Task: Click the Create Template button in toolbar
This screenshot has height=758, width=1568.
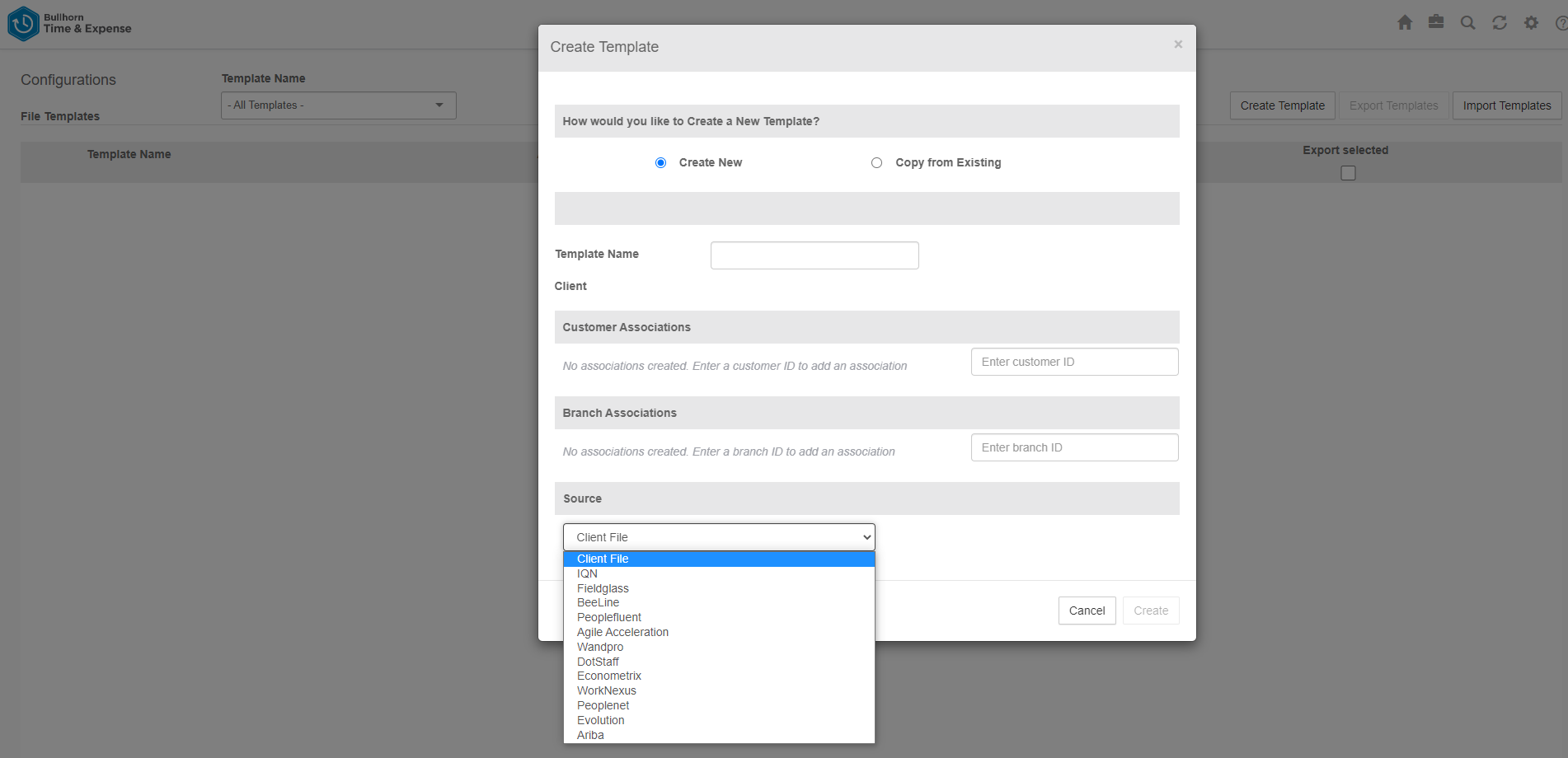Action: click(1282, 105)
